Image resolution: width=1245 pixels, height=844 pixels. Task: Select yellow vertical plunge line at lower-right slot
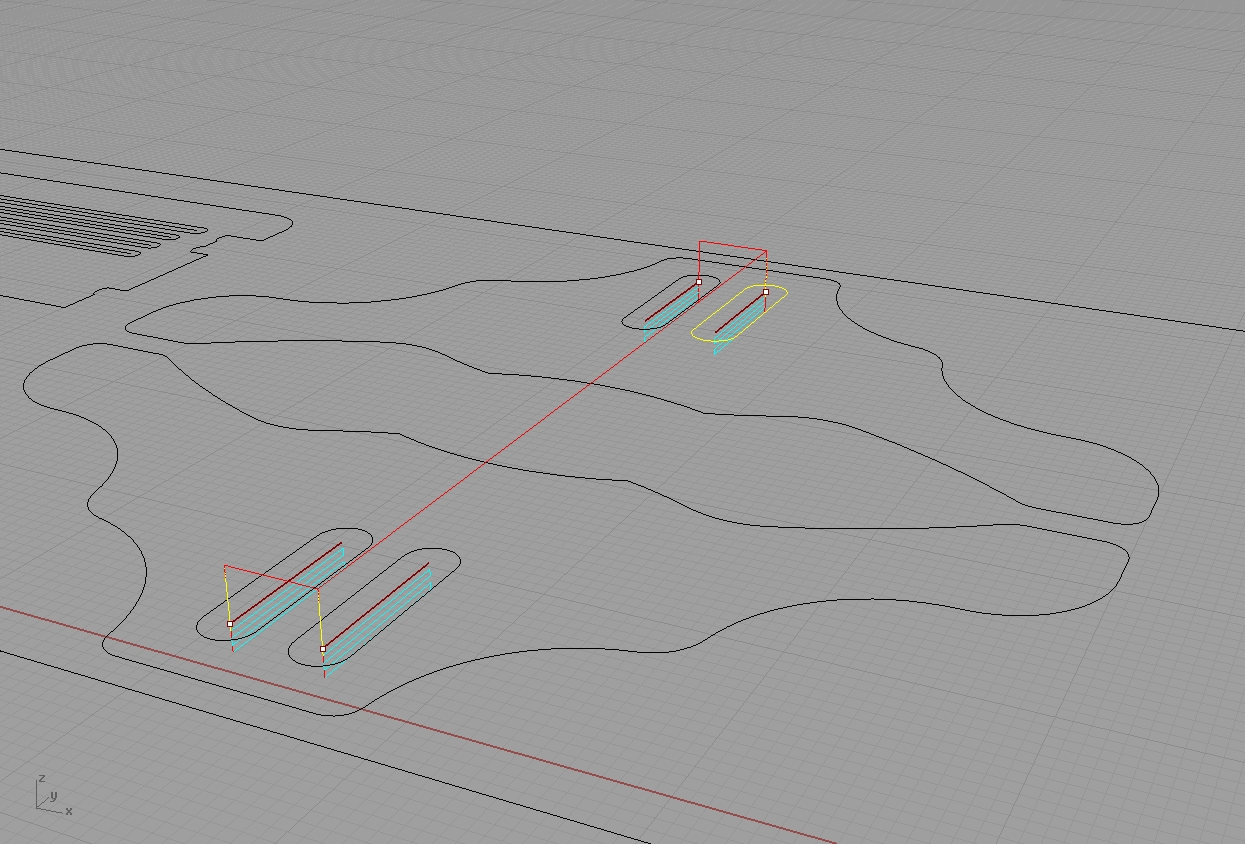tap(320, 620)
